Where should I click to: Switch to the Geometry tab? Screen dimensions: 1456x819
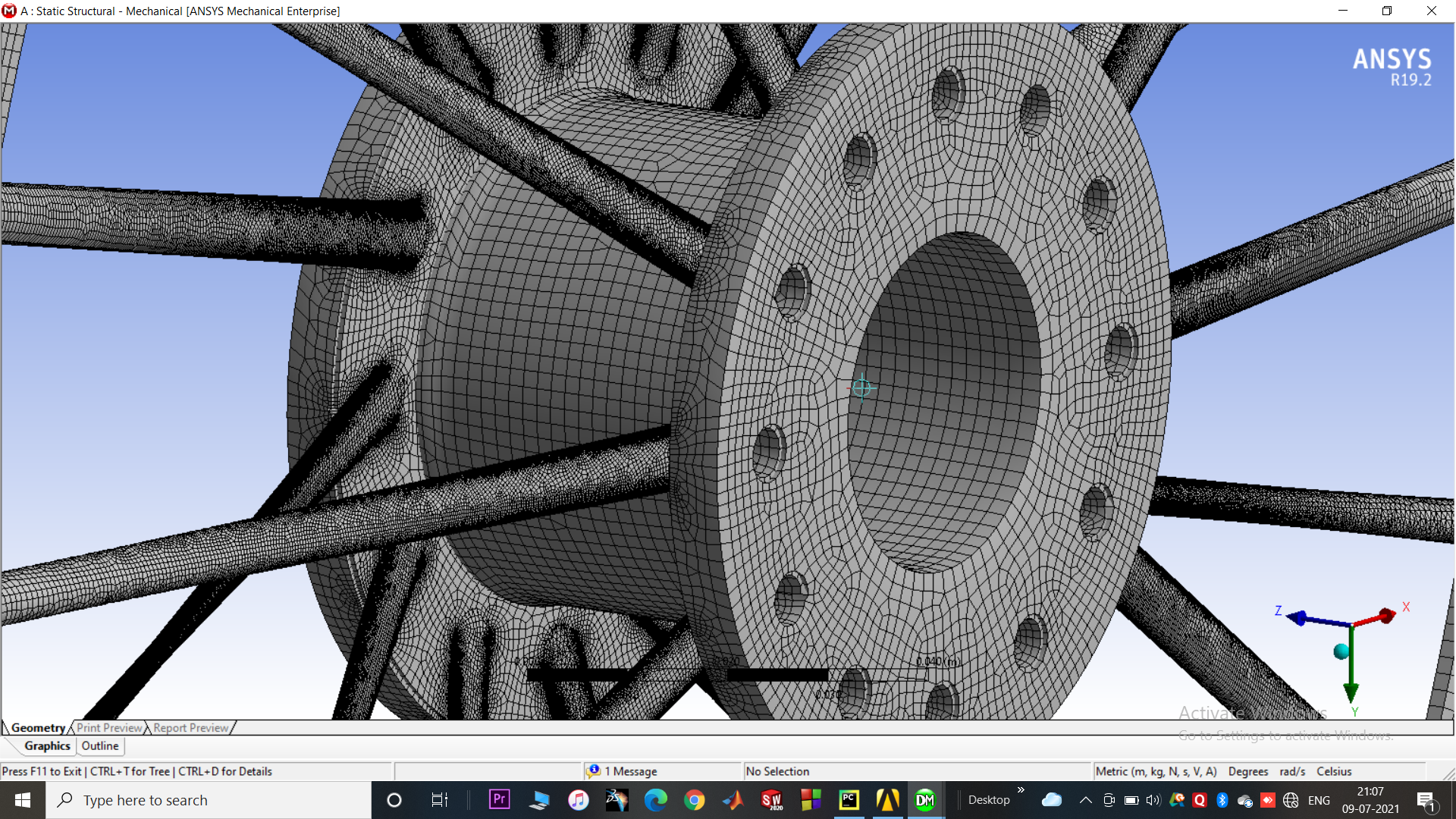click(x=38, y=728)
